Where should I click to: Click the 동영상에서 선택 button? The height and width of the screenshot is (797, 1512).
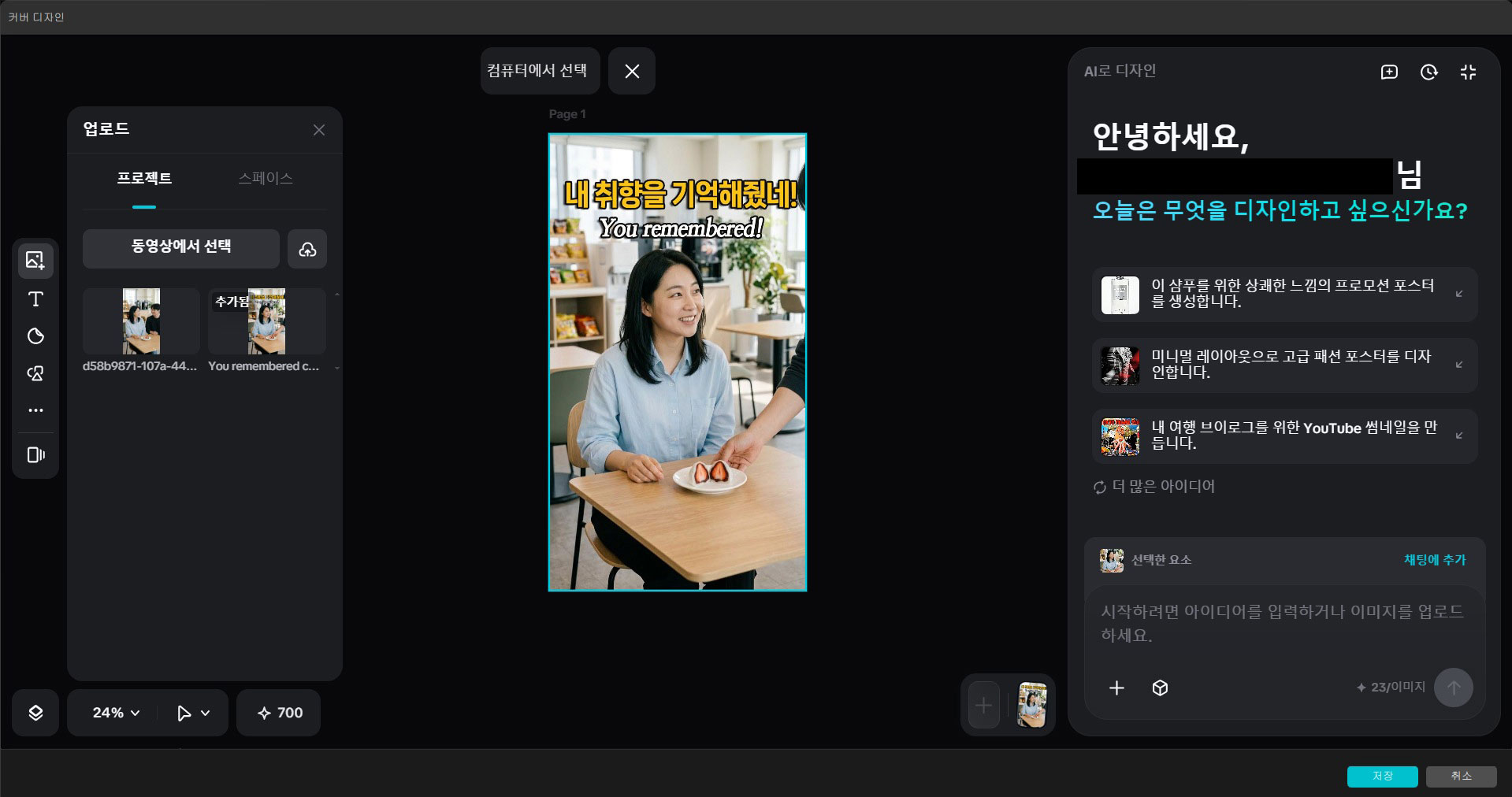(x=181, y=249)
